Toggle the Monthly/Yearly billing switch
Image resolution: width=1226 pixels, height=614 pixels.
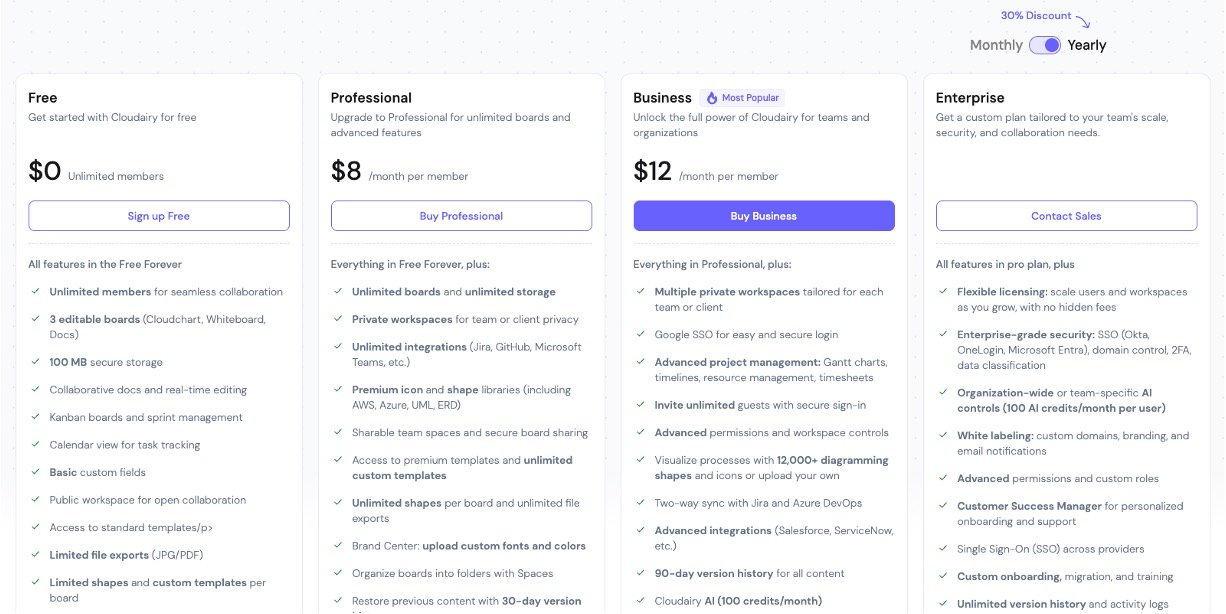point(1045,45)
